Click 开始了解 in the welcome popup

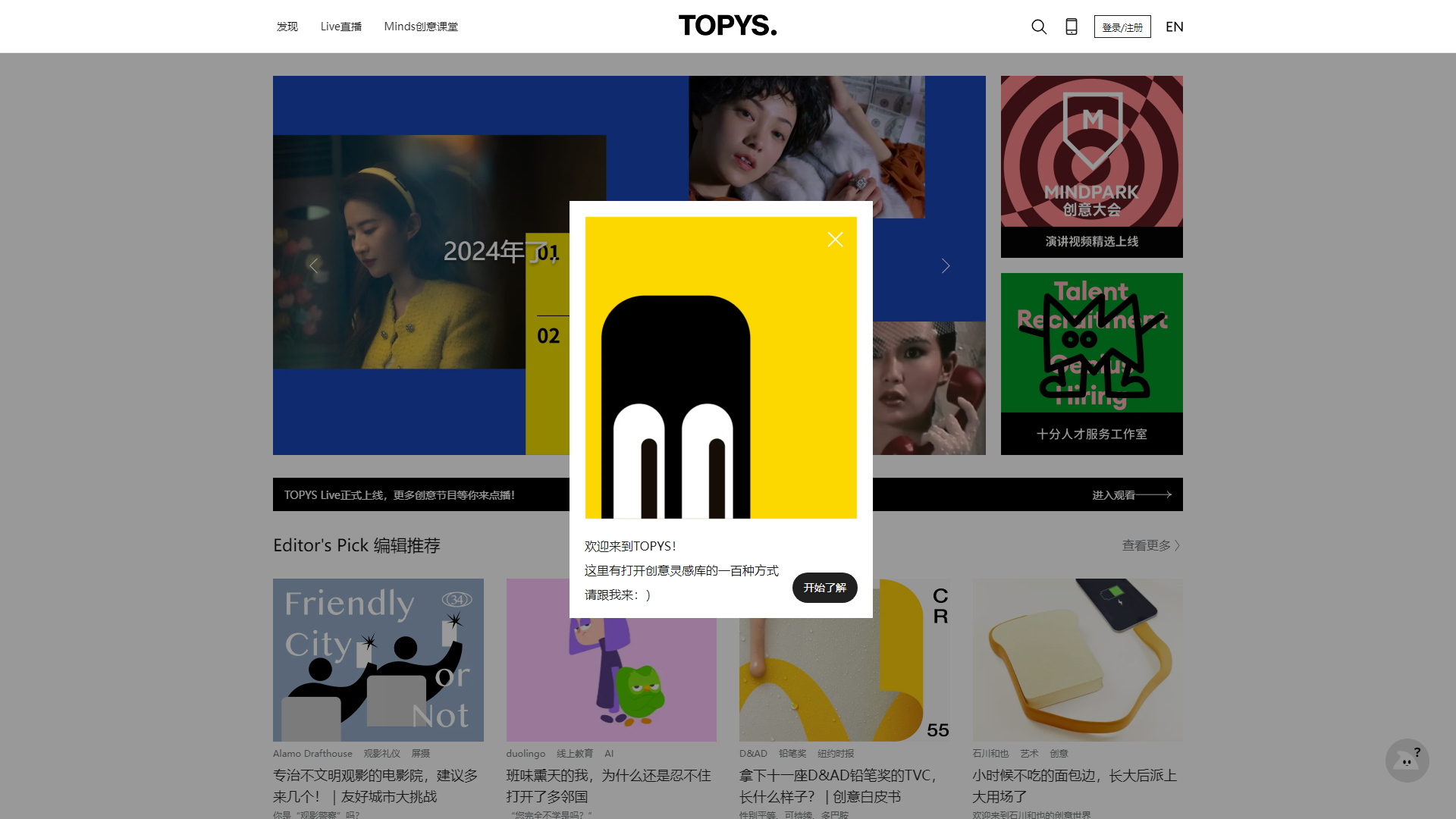pyautogui.click(x=824, y=587)
